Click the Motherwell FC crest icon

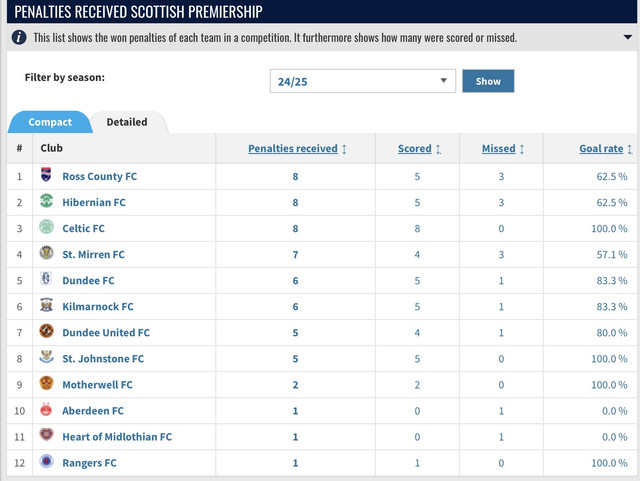[46, 383]
